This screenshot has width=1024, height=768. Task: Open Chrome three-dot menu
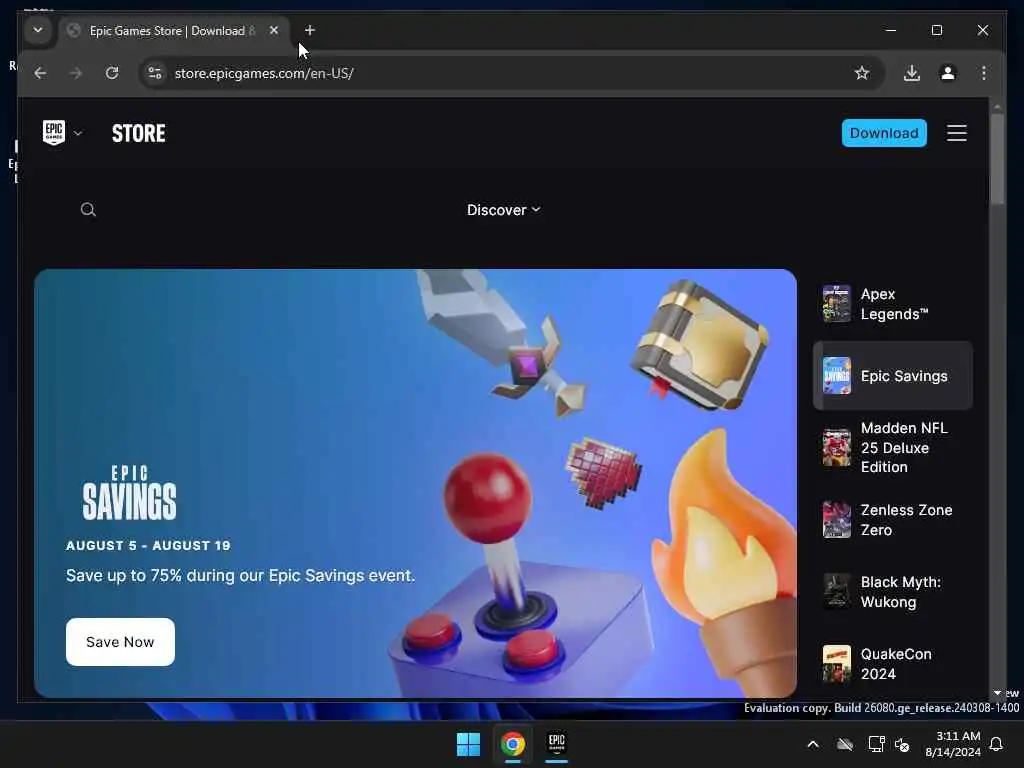point(984,73)
